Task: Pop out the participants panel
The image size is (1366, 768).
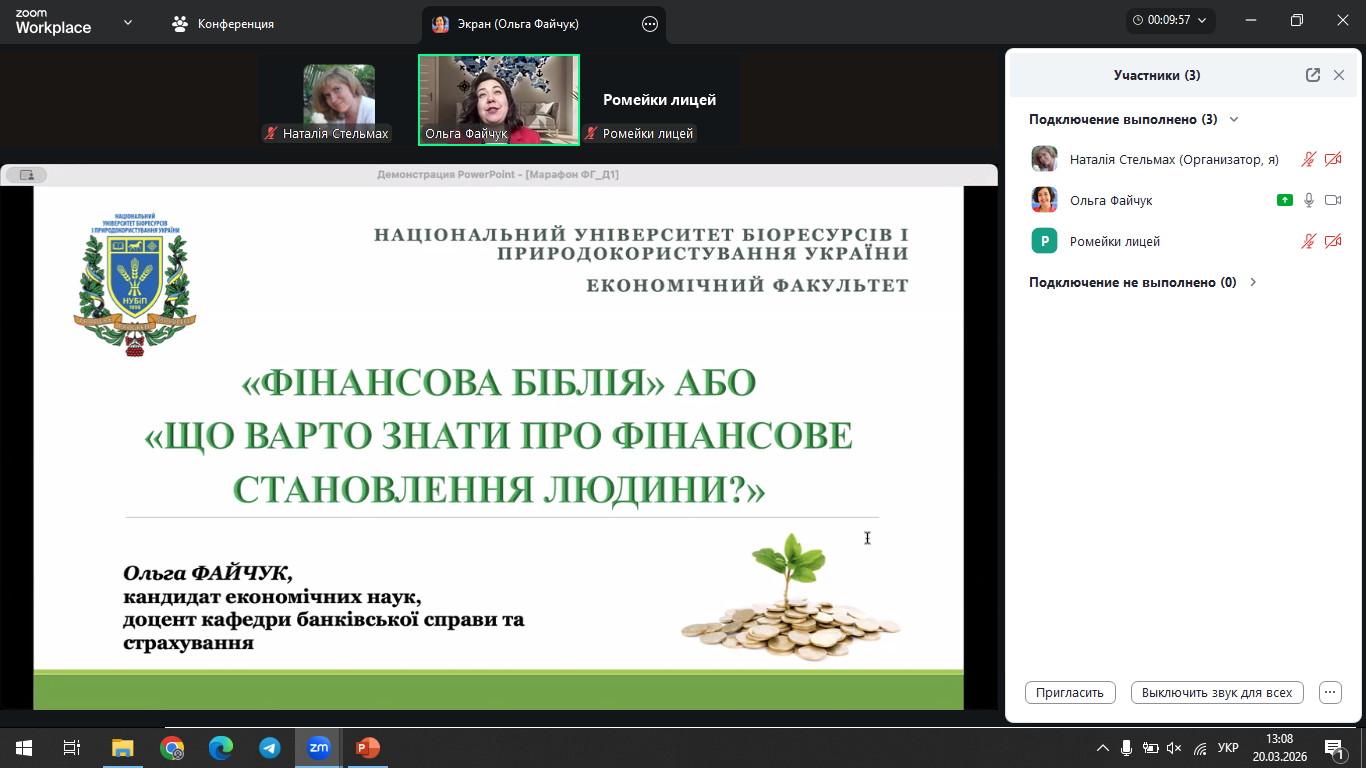Action: pos(1312,75)
